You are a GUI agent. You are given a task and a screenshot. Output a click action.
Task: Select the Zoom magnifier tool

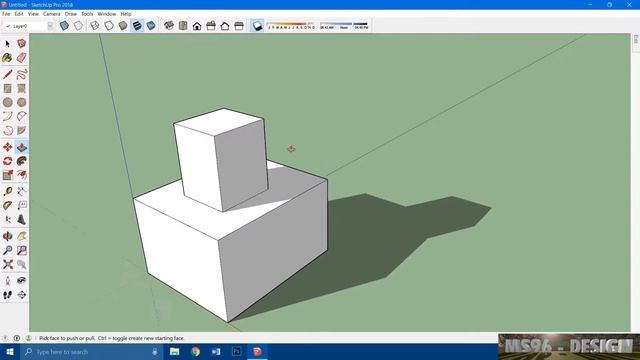(7, 250)
